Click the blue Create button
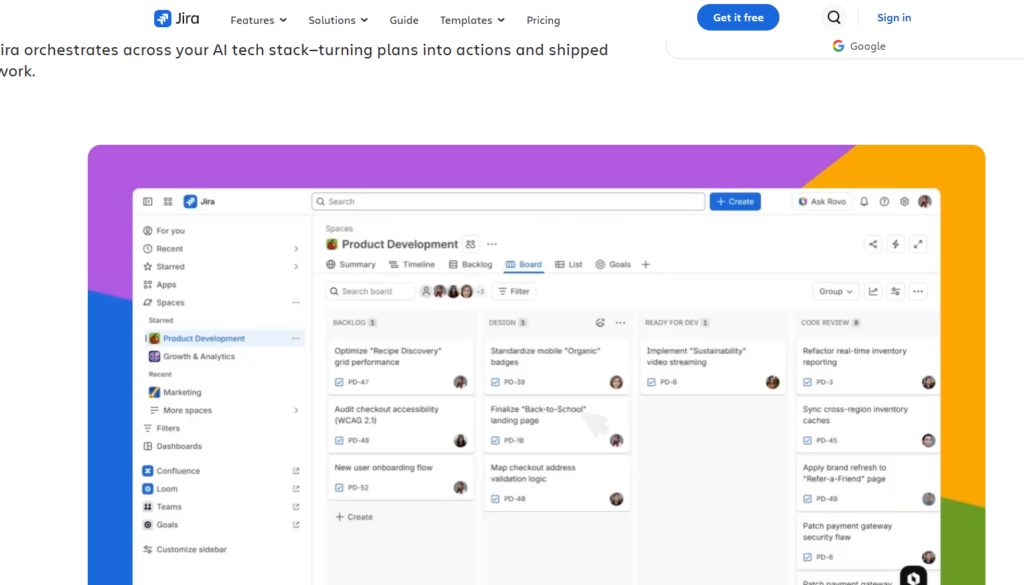1024x585 pixels. coord(735,202)
